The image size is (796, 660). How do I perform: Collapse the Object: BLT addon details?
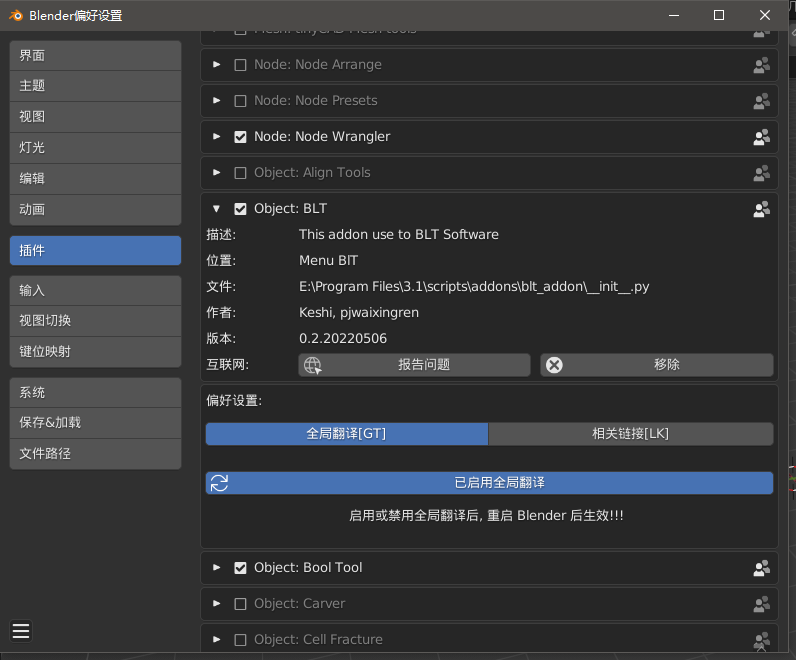(217, 209)
